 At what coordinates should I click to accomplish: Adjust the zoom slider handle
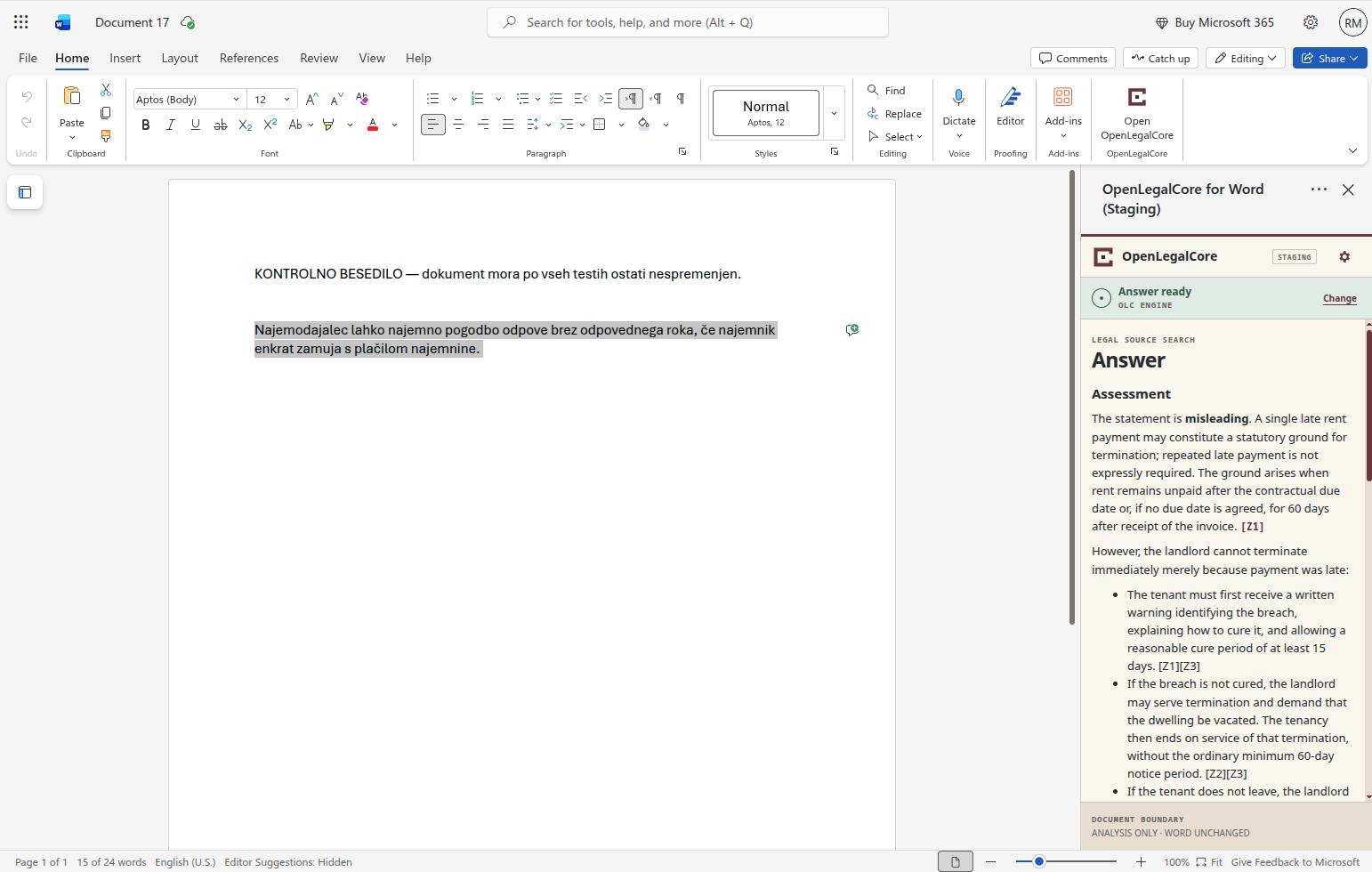click(x=1038, y=861)
